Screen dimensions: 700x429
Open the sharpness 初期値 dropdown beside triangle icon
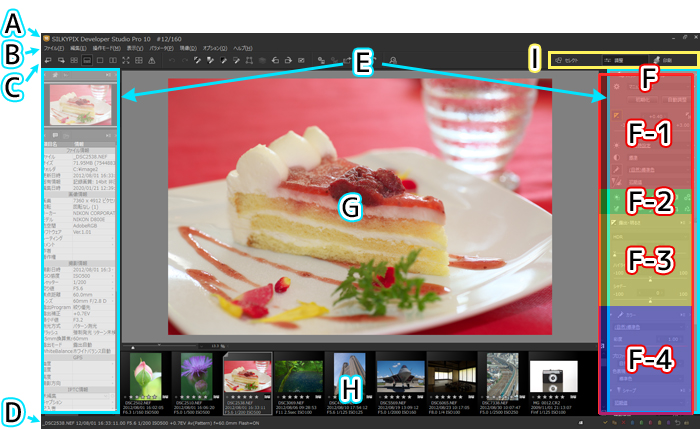658,182
